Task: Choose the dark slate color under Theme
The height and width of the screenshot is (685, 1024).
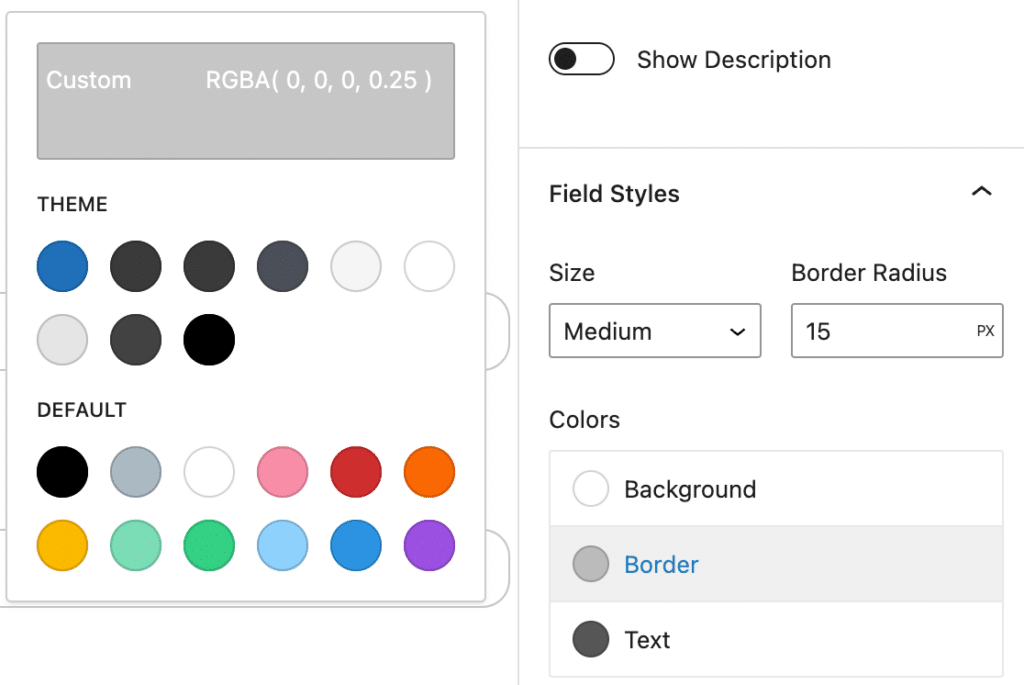Action: (282, 266)
